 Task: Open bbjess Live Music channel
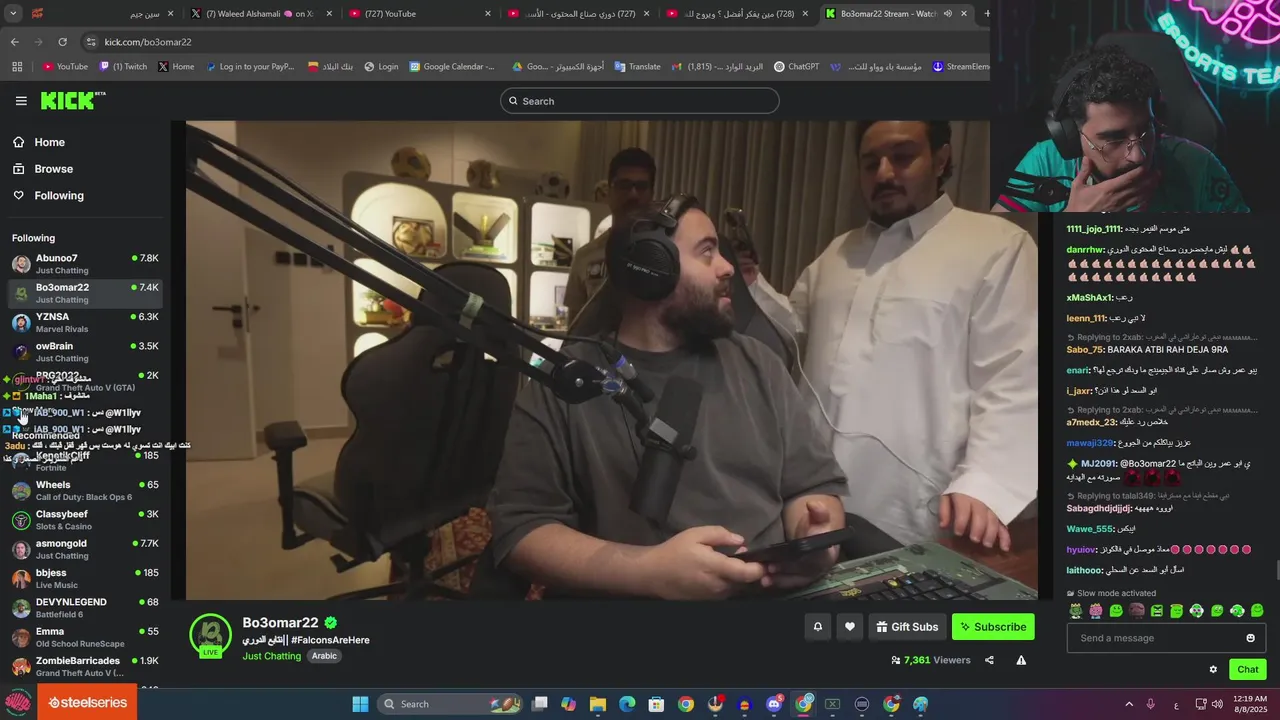(85, 579)
